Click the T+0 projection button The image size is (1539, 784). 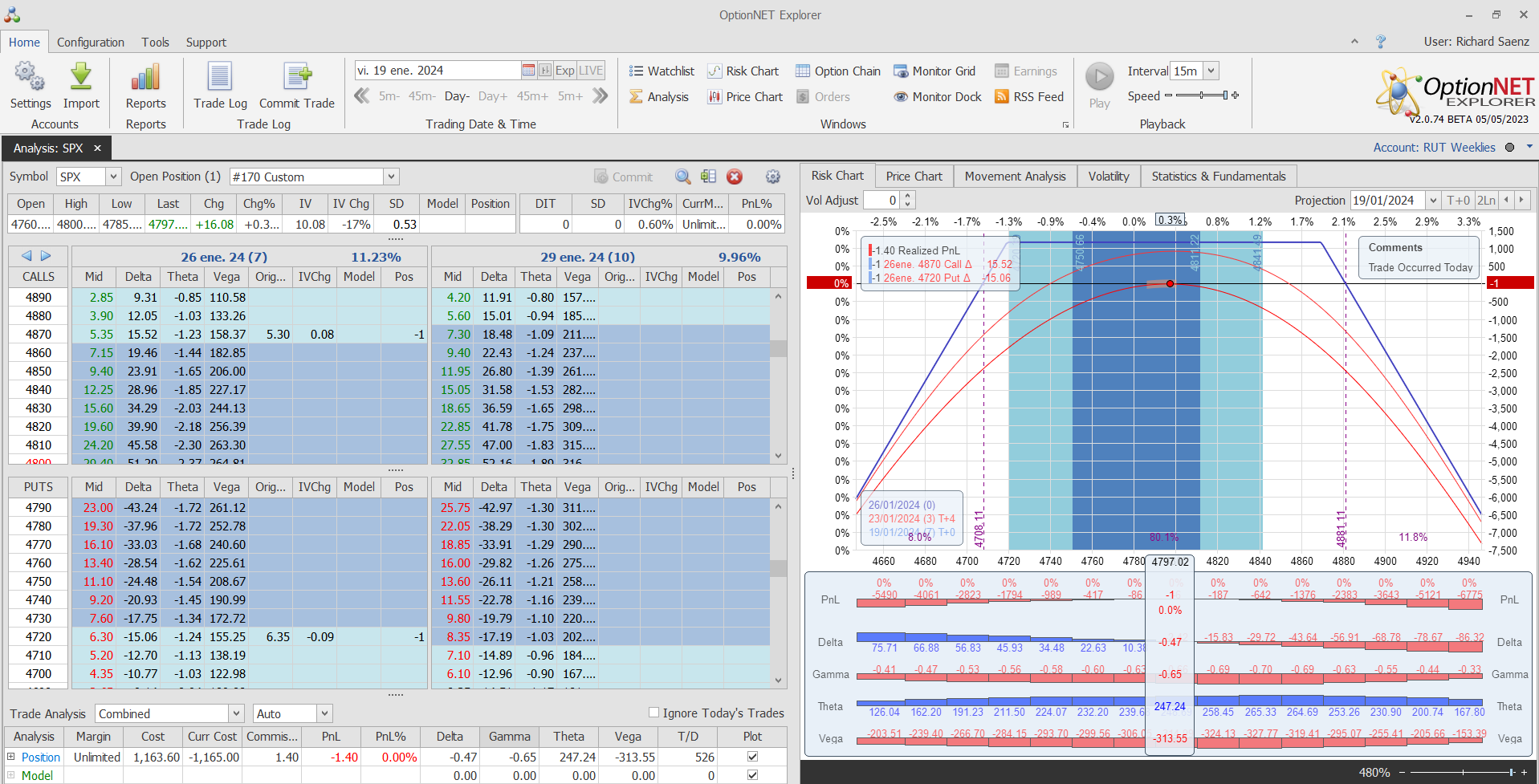[x=1458, y=201]
